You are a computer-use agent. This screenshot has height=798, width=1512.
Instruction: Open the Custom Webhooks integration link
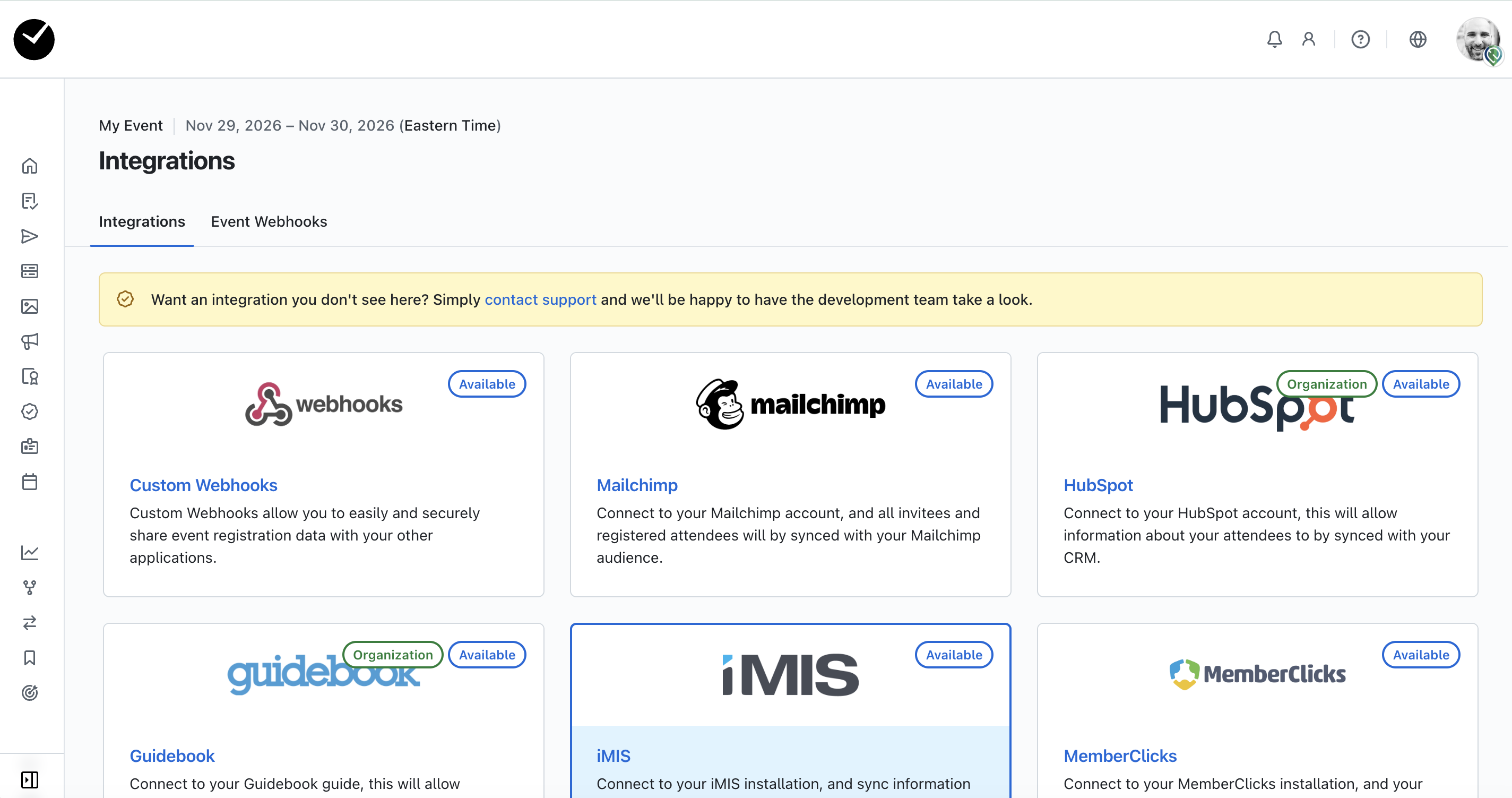(x=203, y=485)
